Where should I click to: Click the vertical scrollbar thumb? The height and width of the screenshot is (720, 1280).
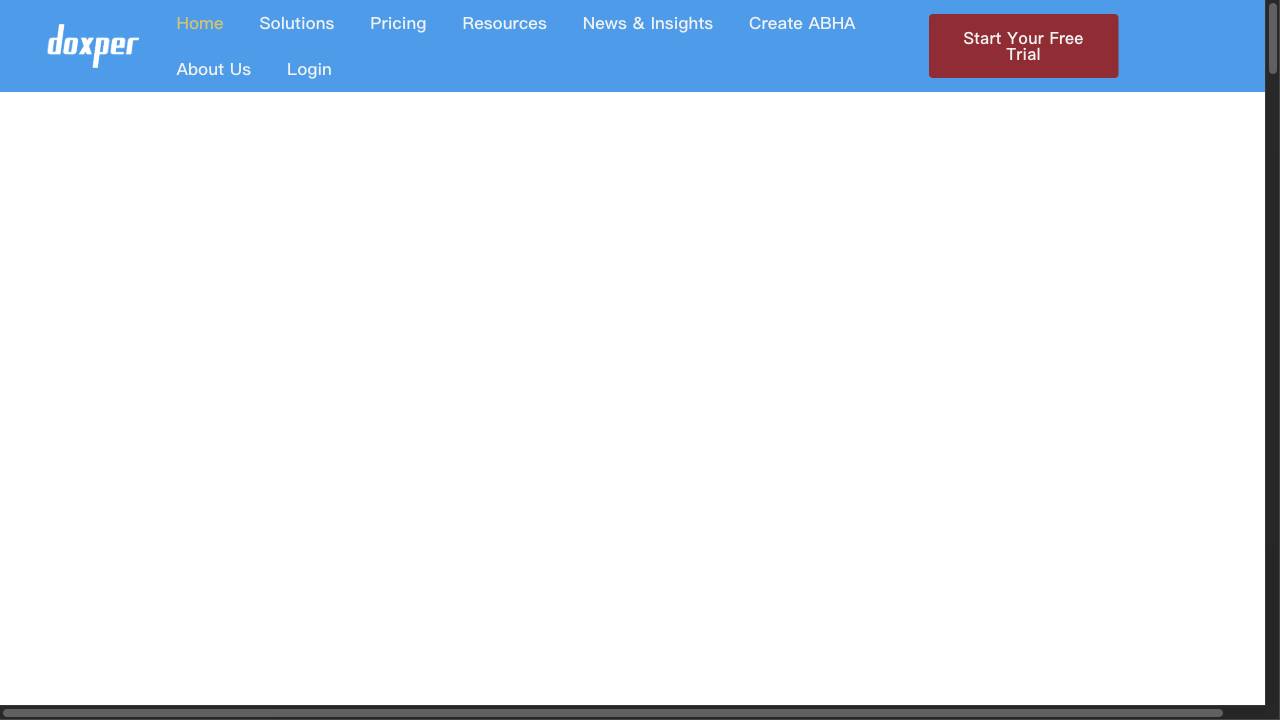(1273, 38)
